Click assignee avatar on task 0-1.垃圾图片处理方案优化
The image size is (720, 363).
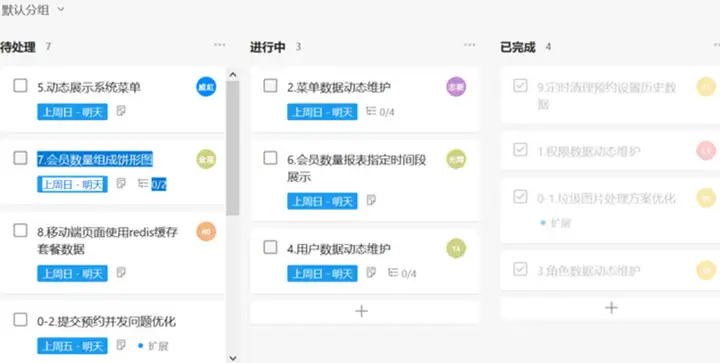pos(706,198)
